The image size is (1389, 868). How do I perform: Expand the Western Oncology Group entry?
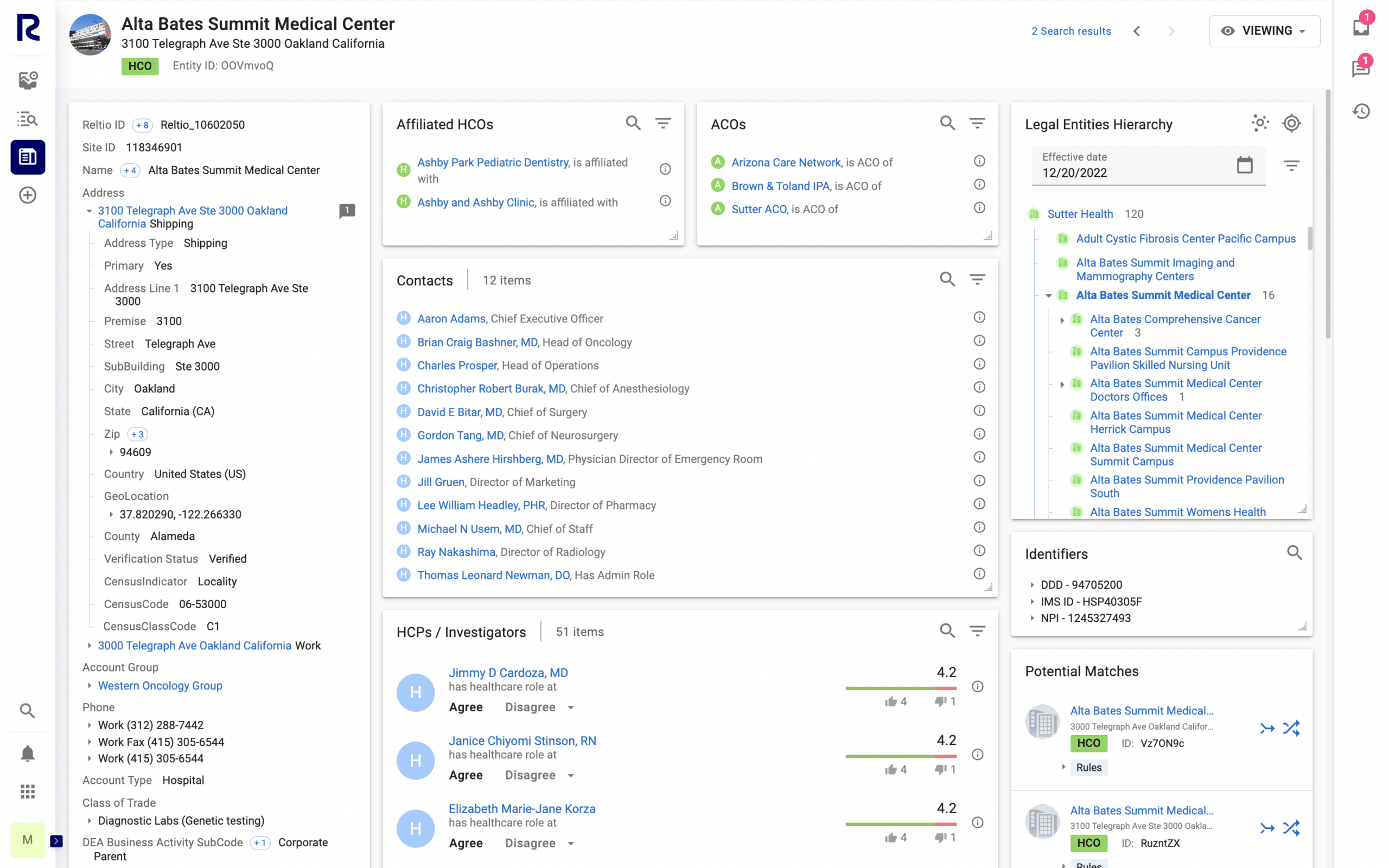click(90, 685)
